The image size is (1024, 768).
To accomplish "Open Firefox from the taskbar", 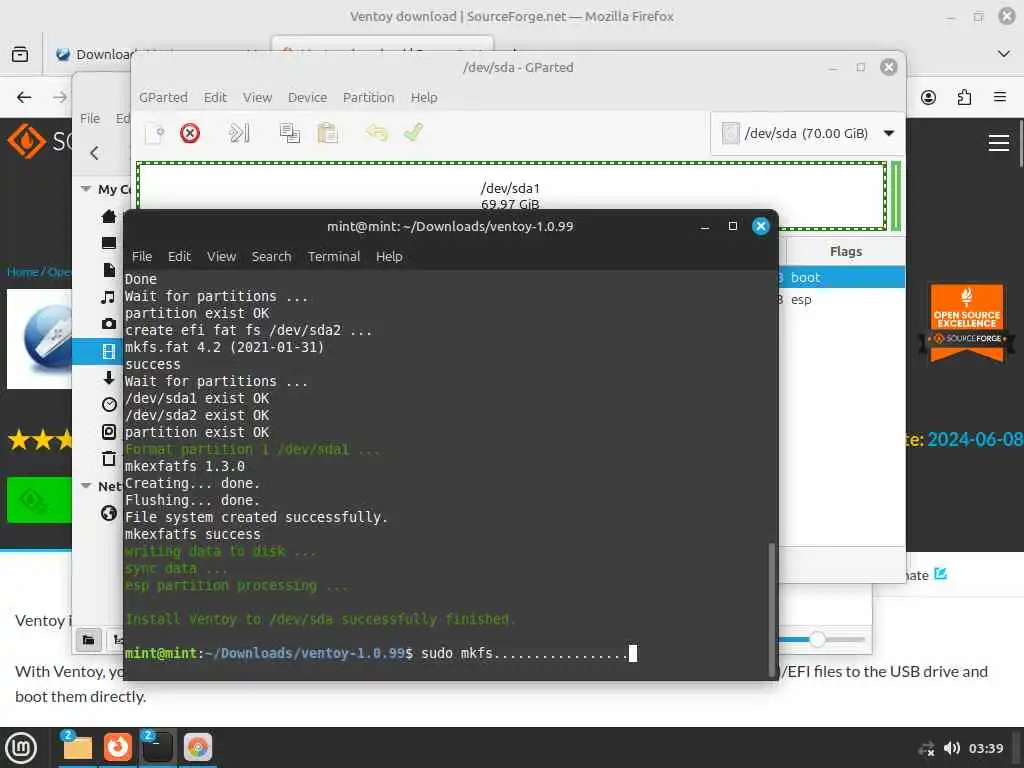I will [x=118, y=747].
